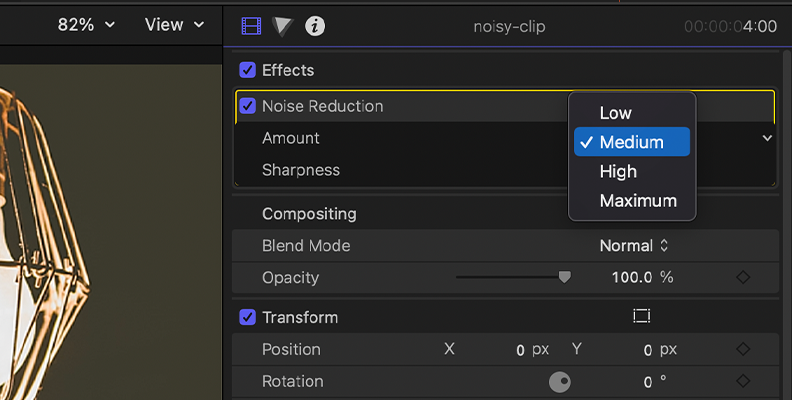Image resolution: width=792 pixels, height=400 pixels.
Task: Add Rotation keyframe diamond
Action: pyautogui.click(x=743, y=381)
